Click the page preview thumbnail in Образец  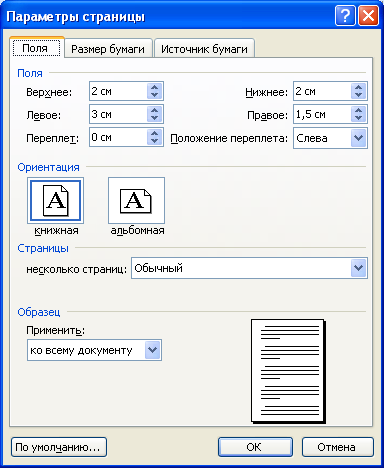288,371
